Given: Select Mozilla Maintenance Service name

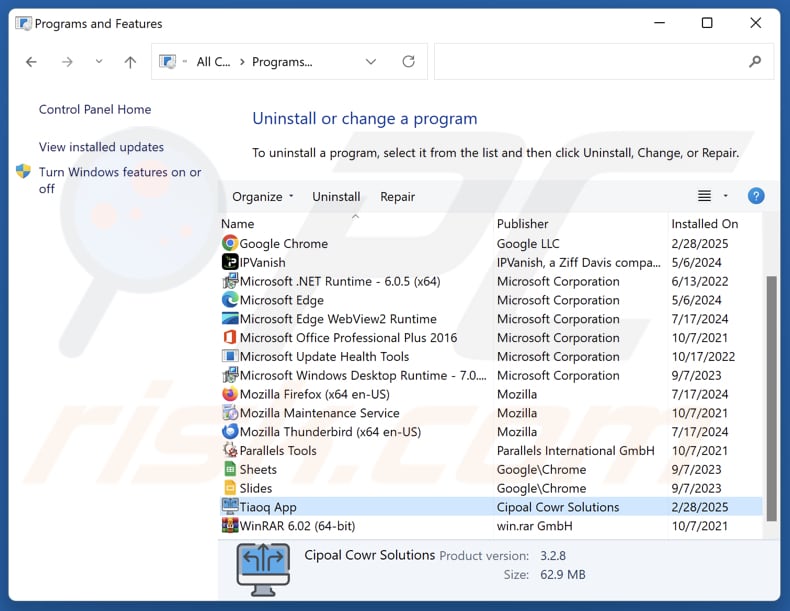Looking at the screenshot, I should click(x=319, y=413).
